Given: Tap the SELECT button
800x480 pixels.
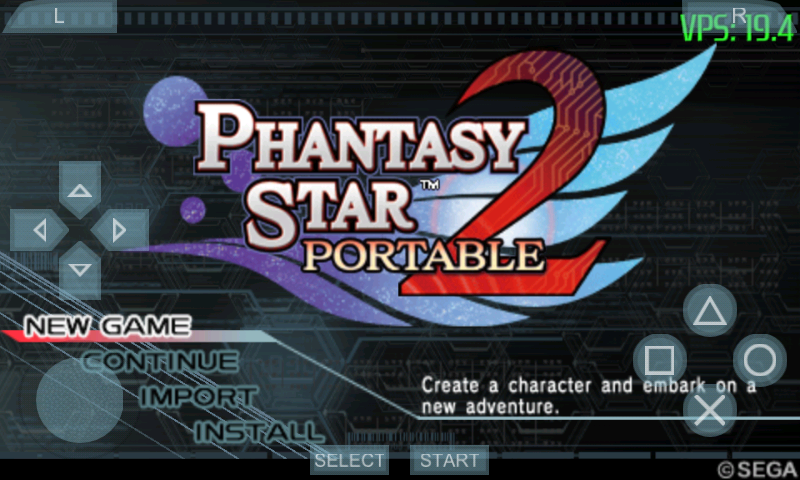Looking at the screenshot, I should [x=349, y=460].
